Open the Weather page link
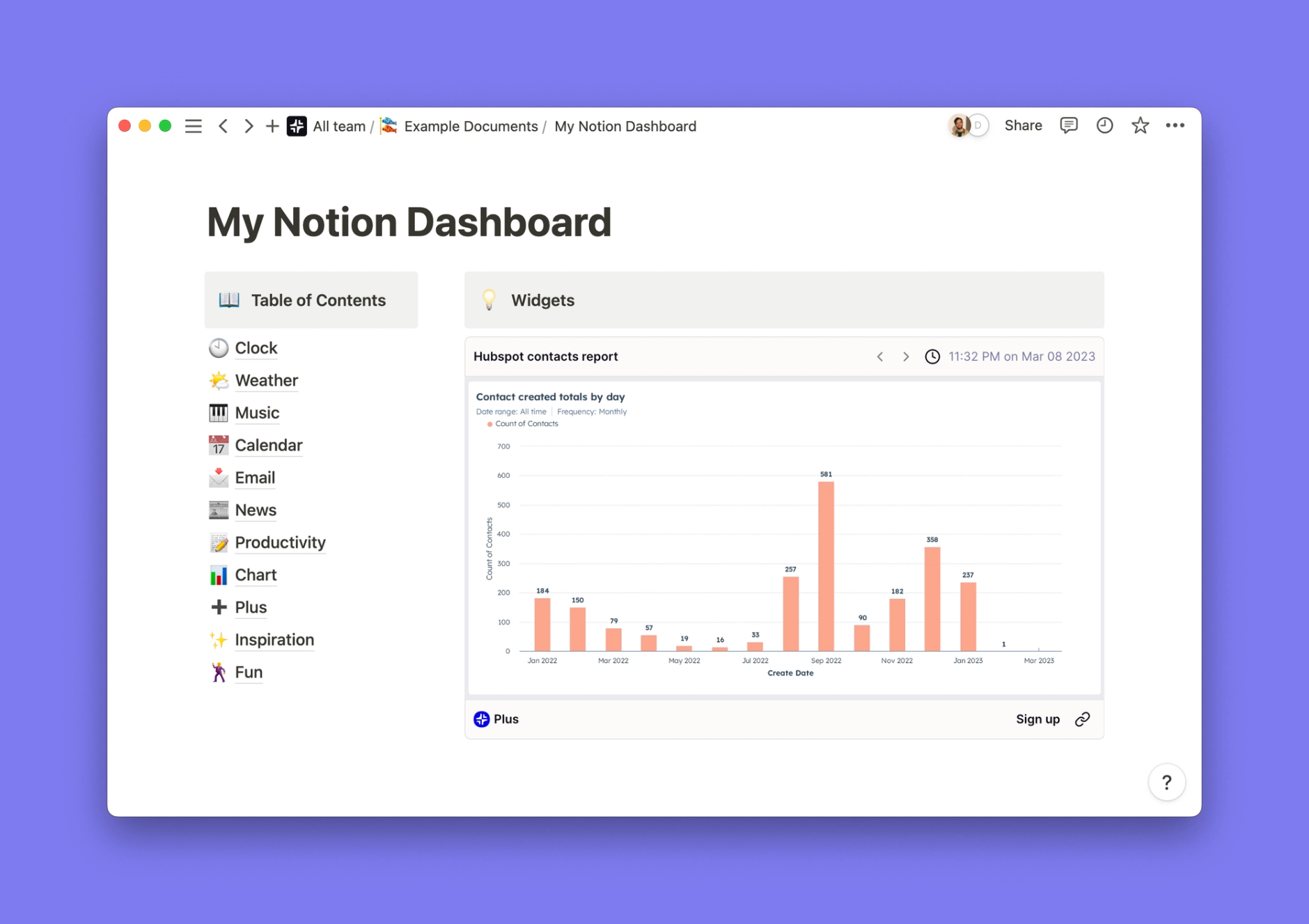 (266, 380)
